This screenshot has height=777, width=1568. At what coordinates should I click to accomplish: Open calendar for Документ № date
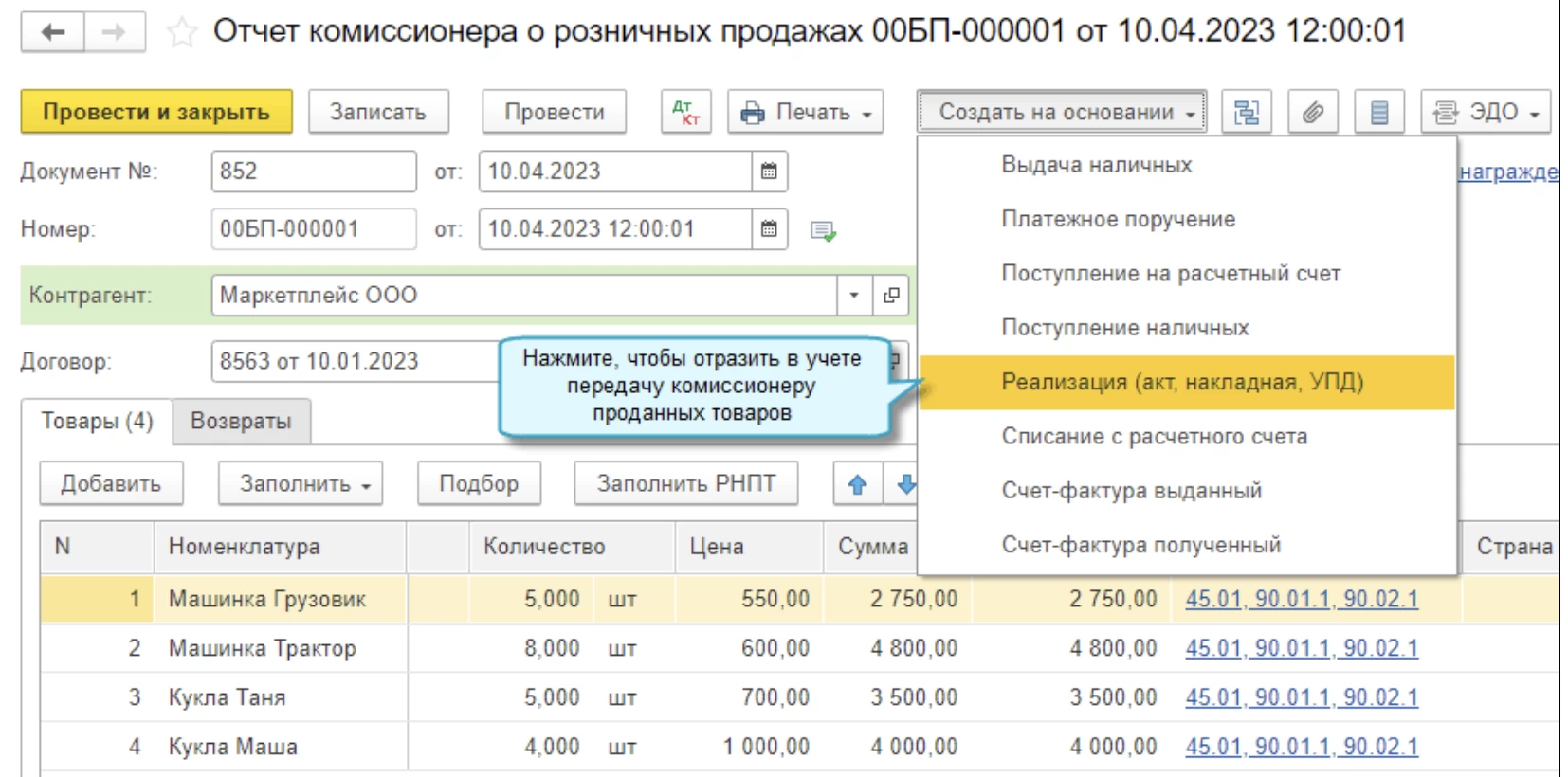tap(769, 172)
